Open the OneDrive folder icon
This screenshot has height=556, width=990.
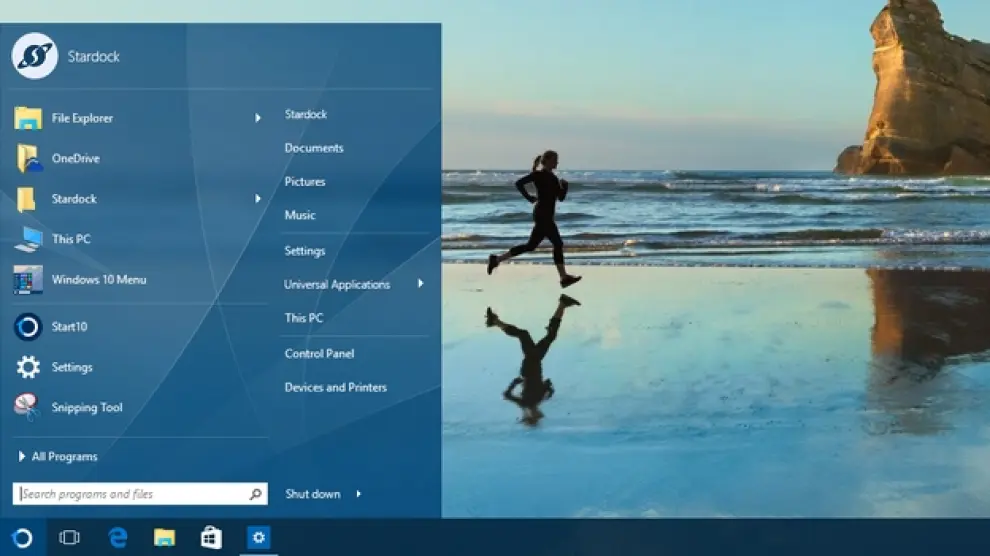(x=28, y=158)
